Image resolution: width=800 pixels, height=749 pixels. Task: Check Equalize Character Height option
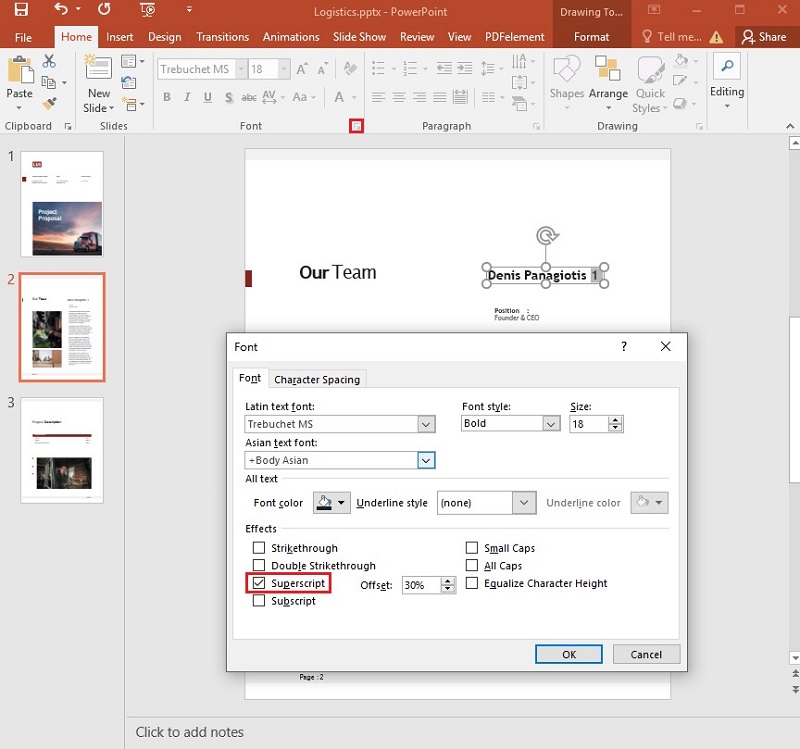[x=472, y=583]
